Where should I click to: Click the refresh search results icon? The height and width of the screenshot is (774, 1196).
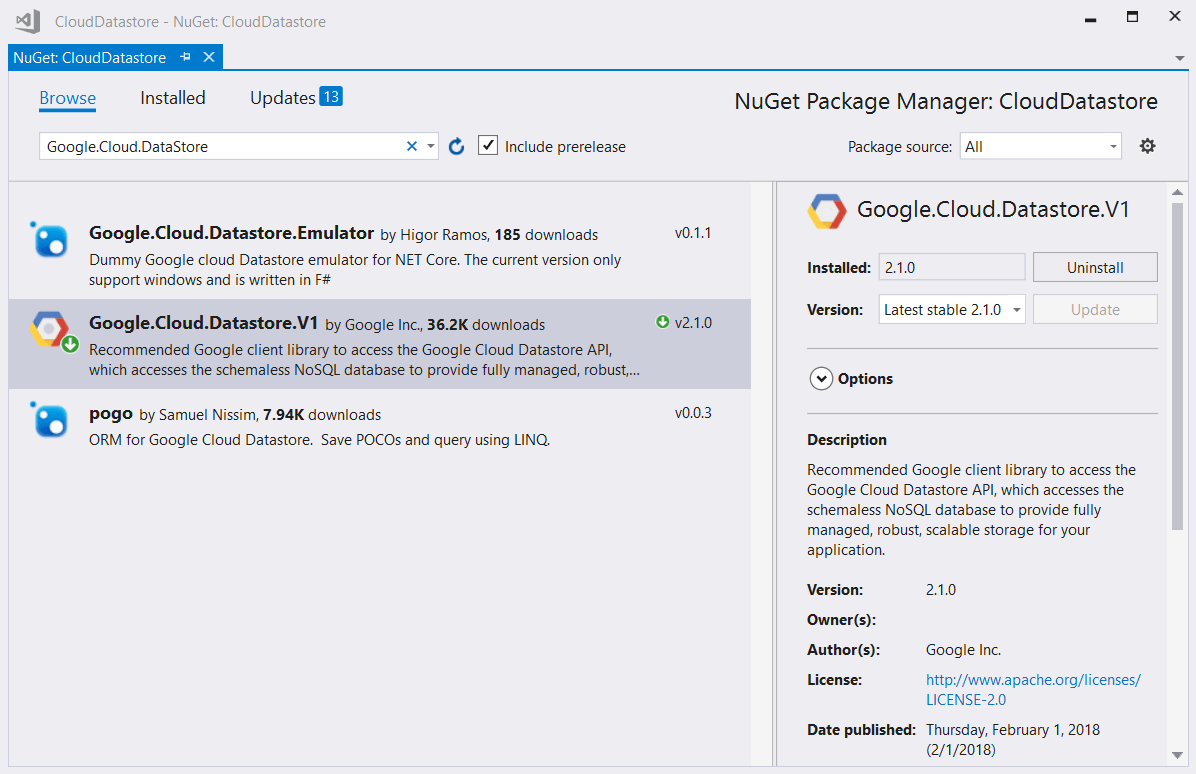tap(456, 147)
